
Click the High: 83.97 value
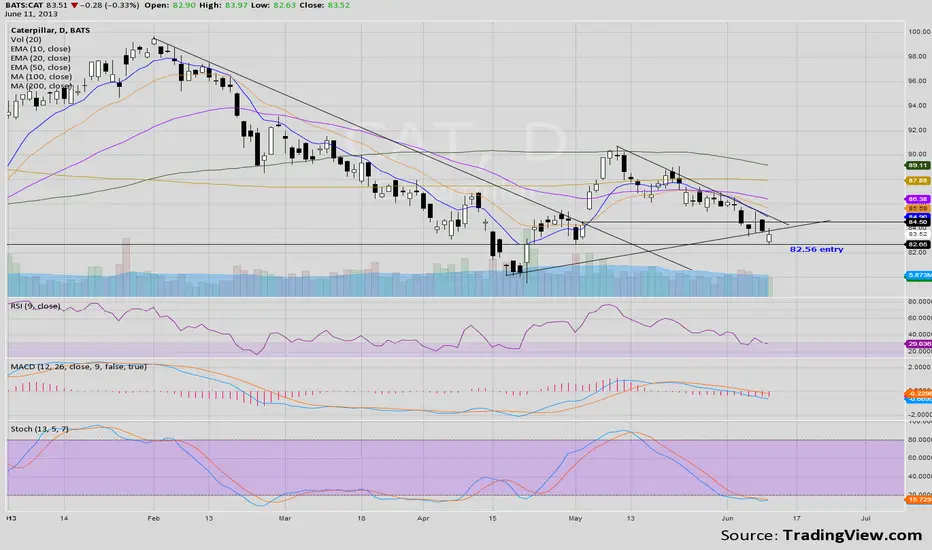tap(223, 5)
